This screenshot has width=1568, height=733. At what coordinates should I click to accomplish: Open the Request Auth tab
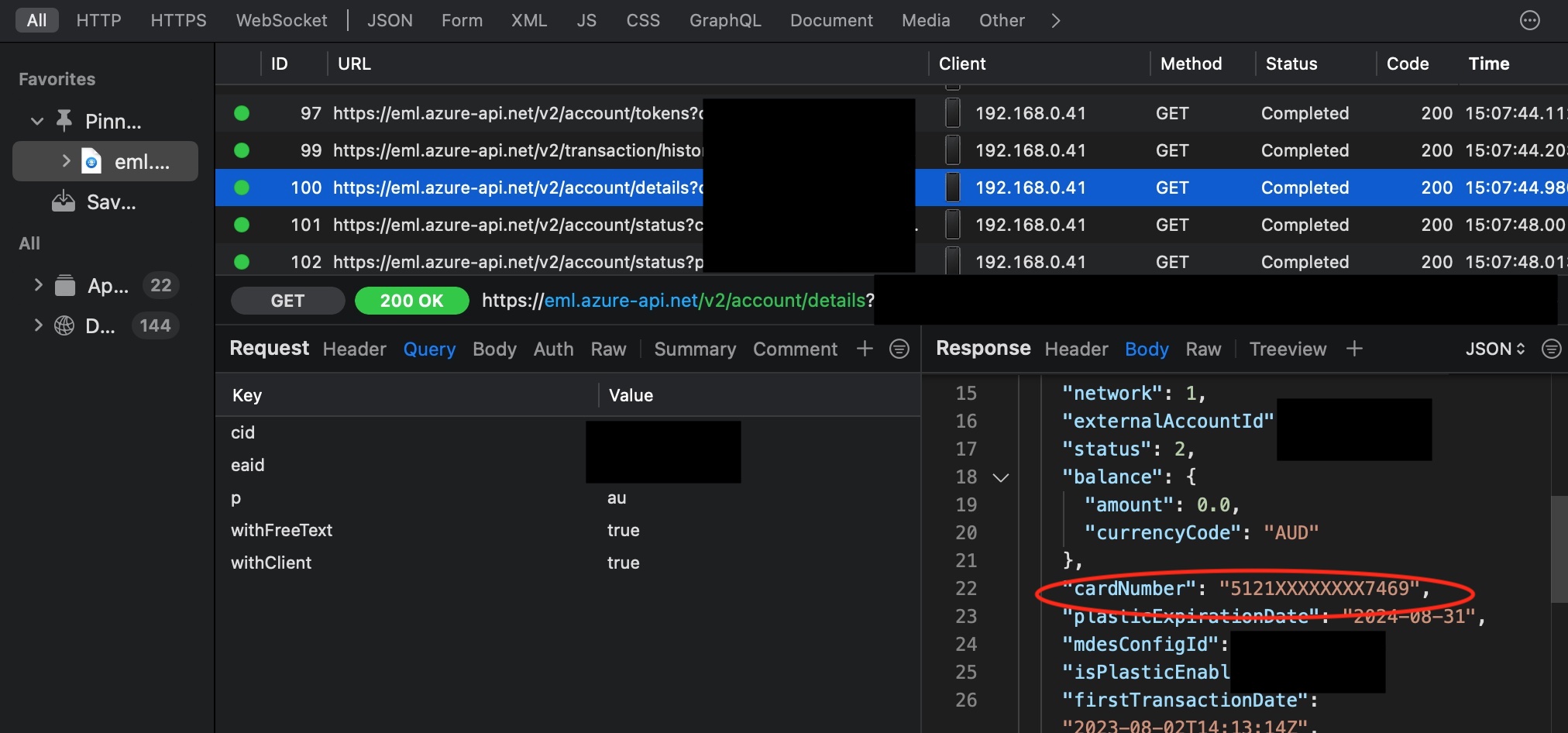pyautogui.click(x=553, y=349)
